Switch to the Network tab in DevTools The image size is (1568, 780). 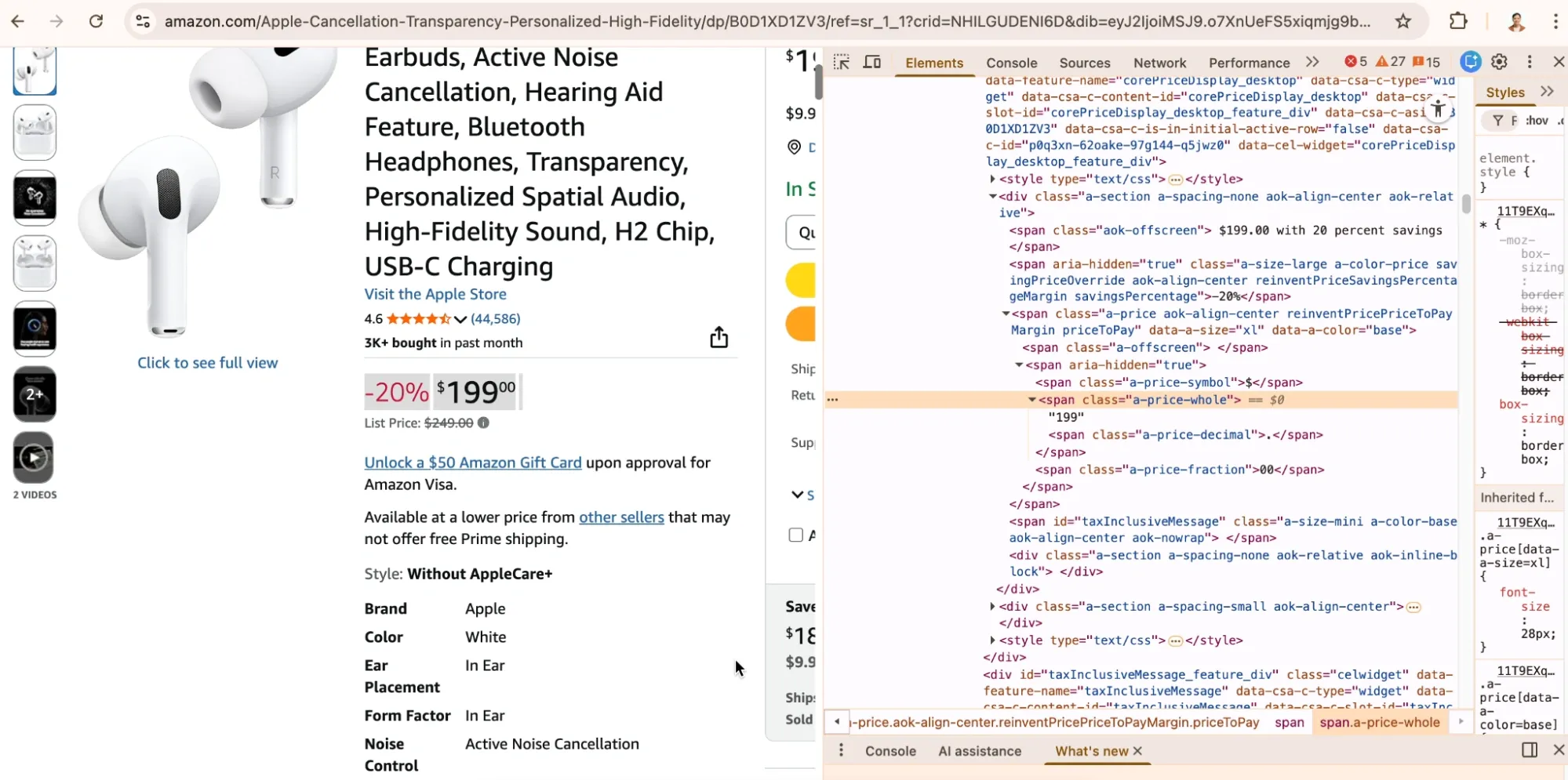click(1159, 63)
